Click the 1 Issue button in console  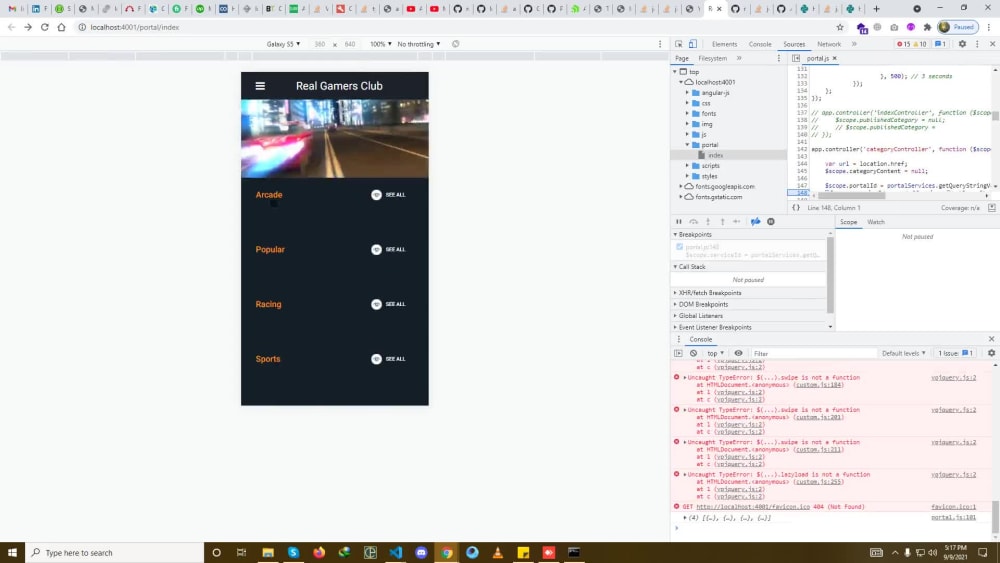point(955,353)
